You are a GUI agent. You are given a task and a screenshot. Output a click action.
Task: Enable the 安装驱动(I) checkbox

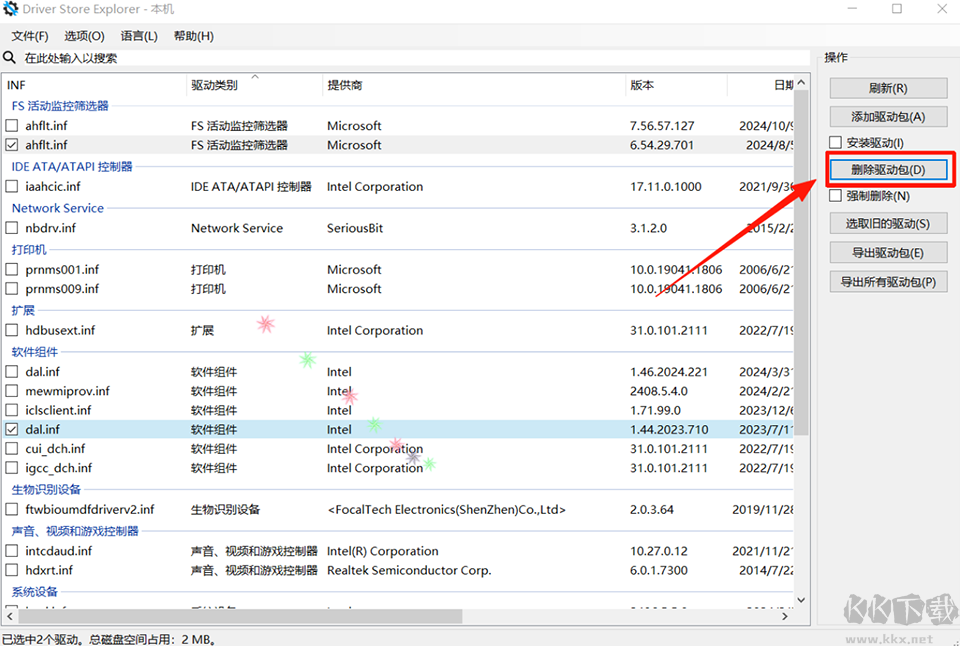(836, 143)
